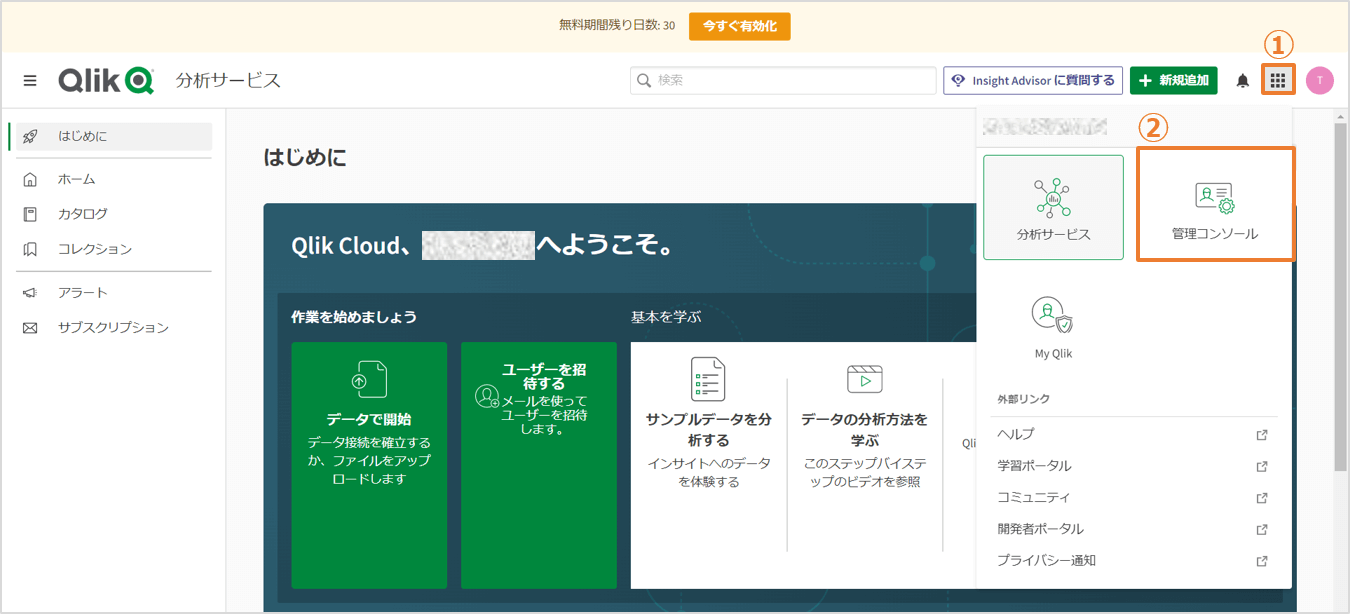Click the user profile avatar
This screenshot has width=1350, height=614.
1319,81
